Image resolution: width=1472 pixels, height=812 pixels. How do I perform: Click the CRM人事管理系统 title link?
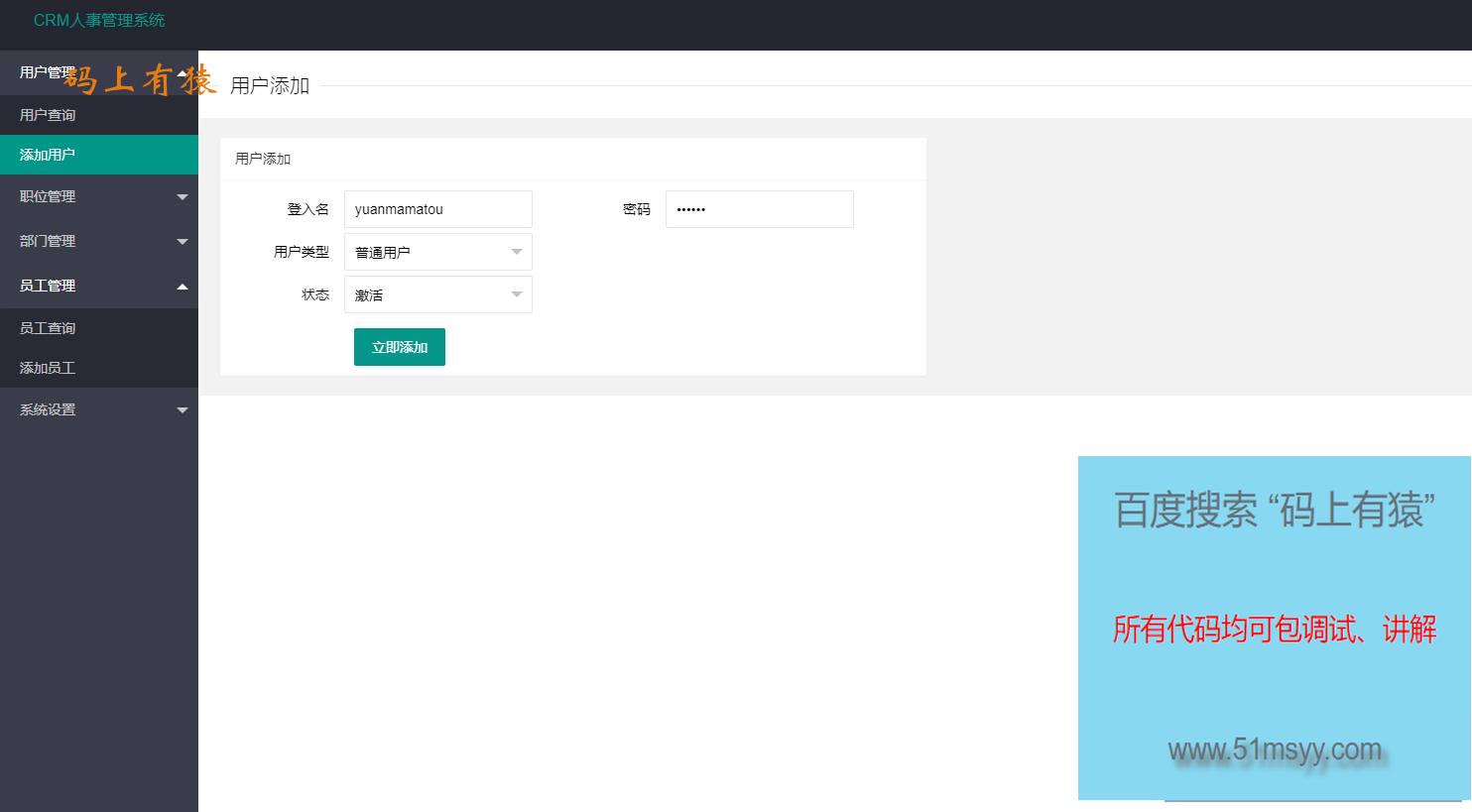(x=99, y=20)
